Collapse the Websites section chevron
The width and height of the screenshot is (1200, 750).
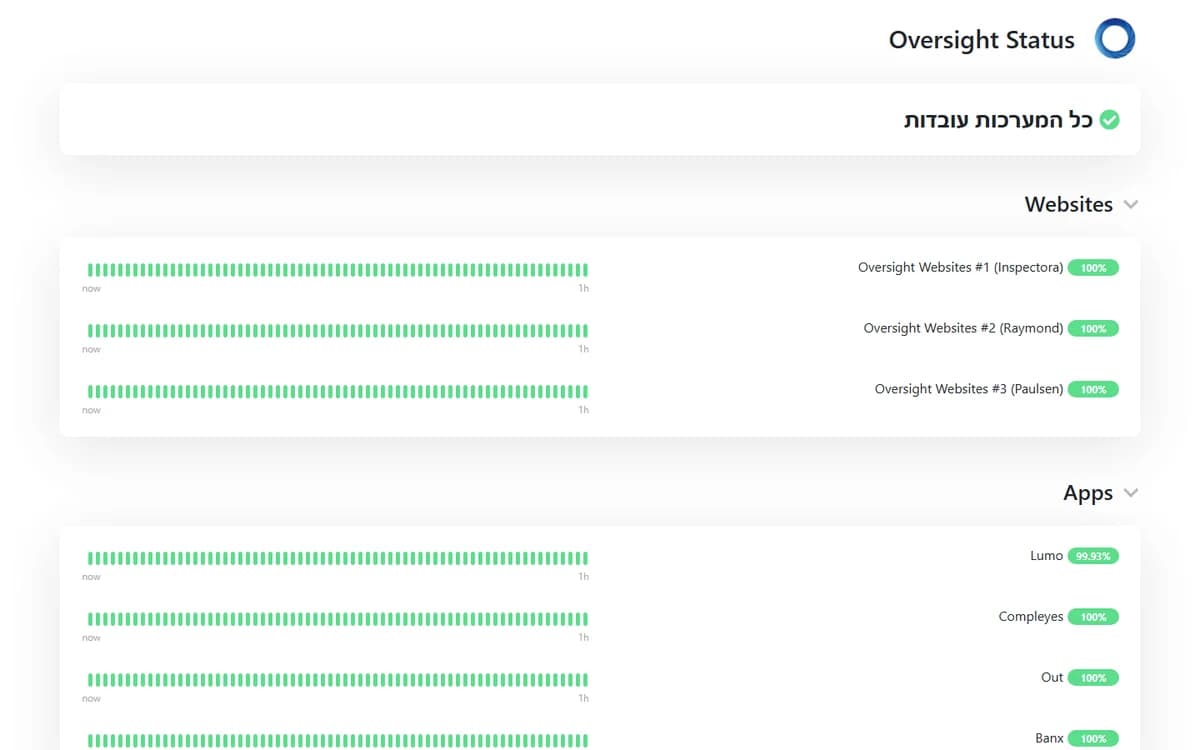pos(1131,204)
